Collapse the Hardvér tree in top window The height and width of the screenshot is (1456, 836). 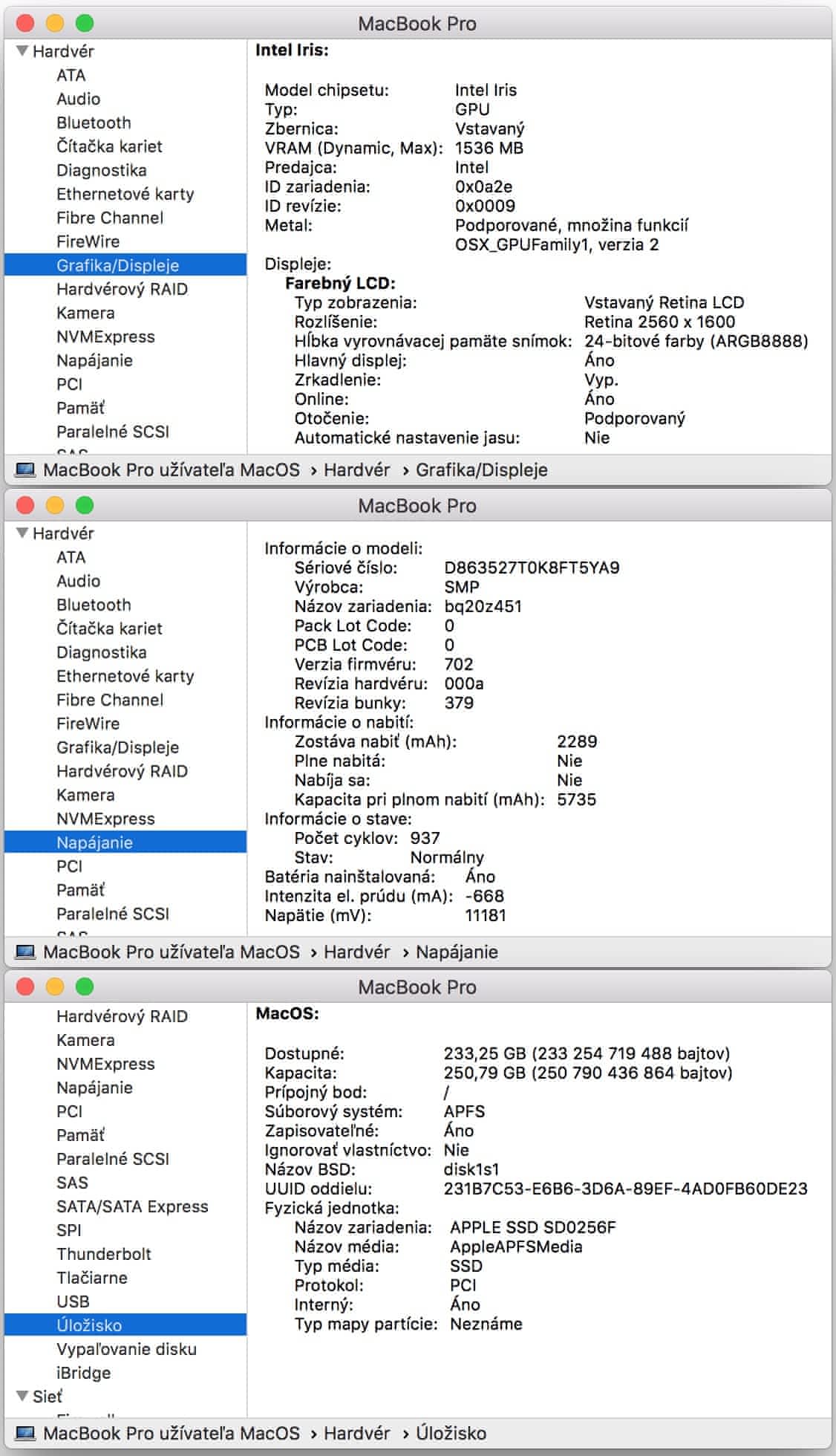22,51
